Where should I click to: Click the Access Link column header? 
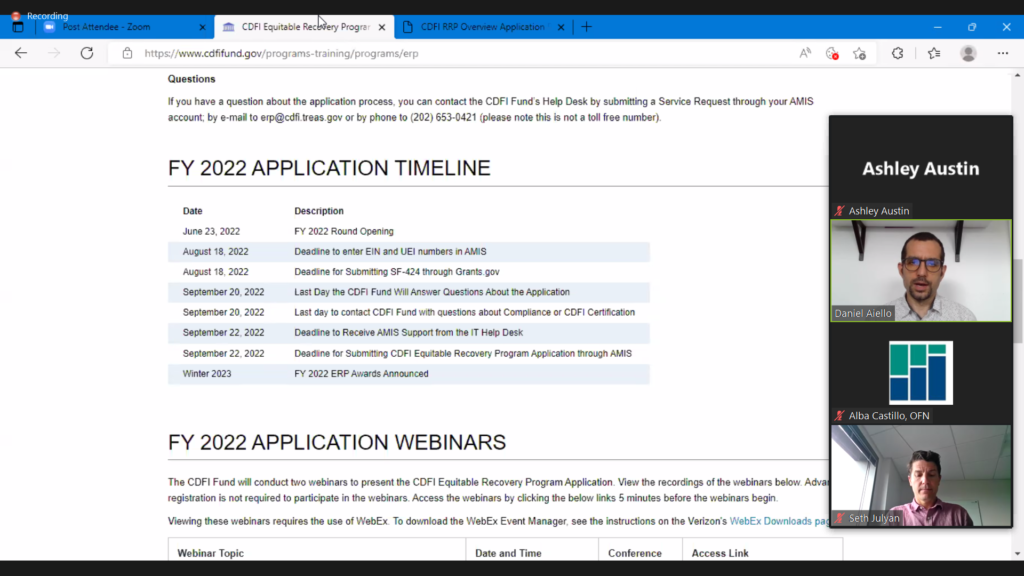720,553
